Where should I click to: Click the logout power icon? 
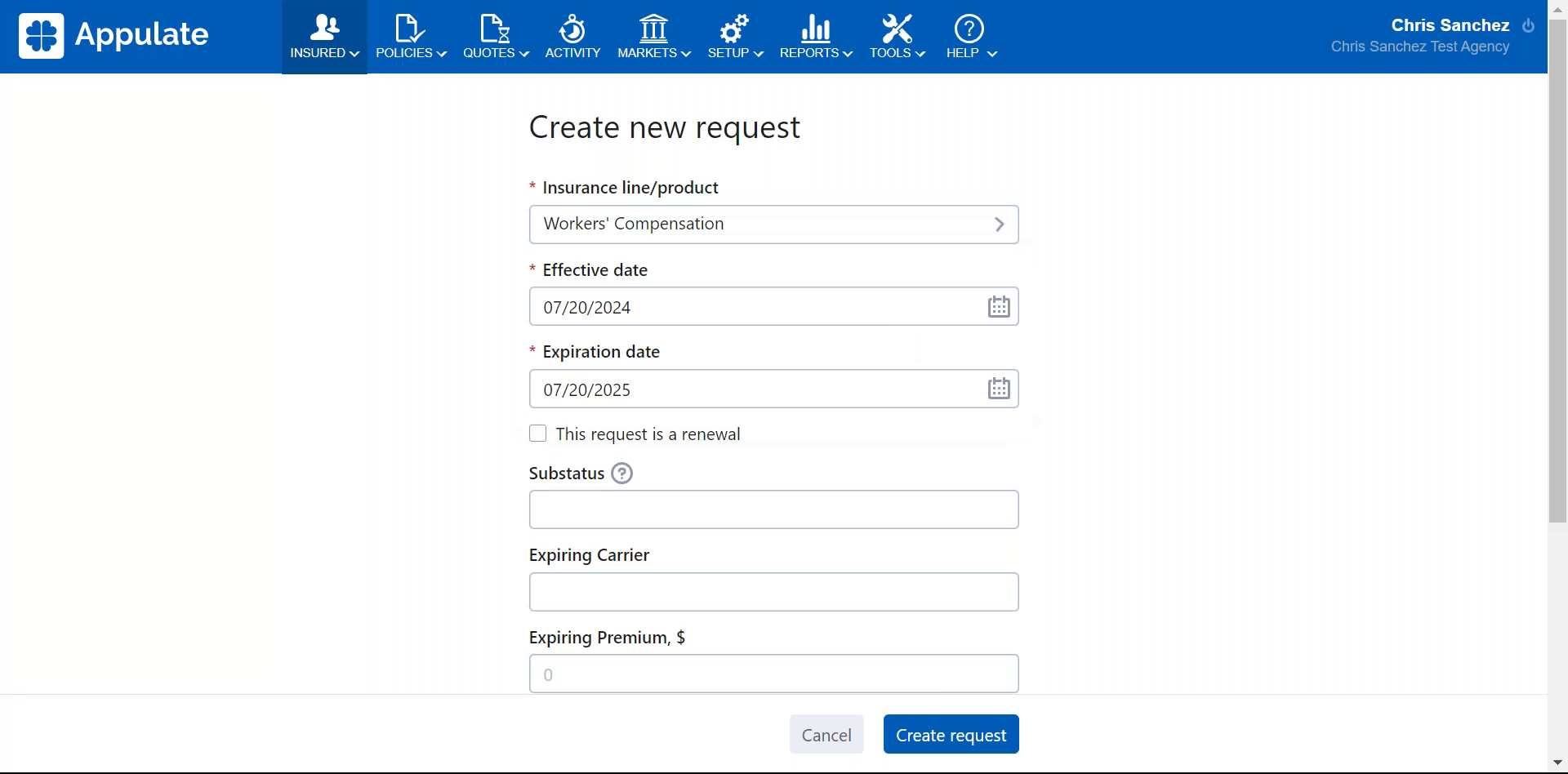[1528, 25]
